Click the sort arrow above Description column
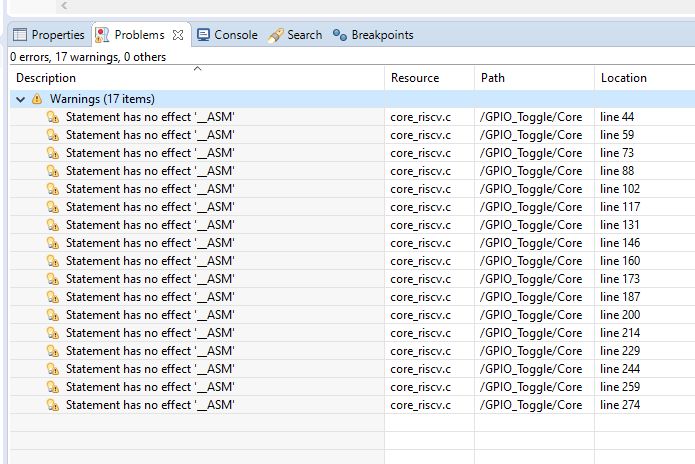Image resolution: width=695 pixels, height=464 pixels. click(198, 68)
